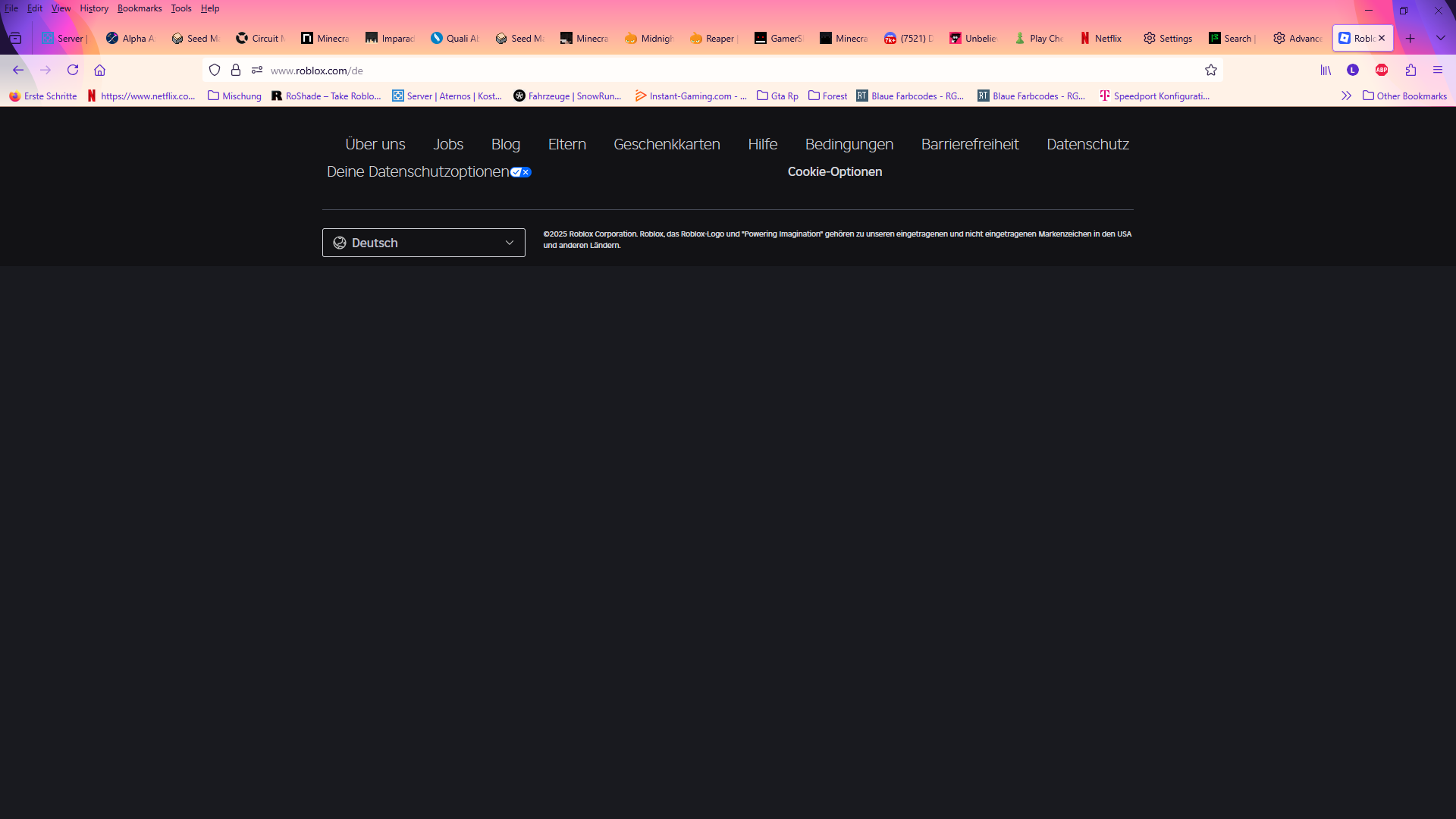Image resolution: width=1456 pixels, height=819 pixels.
Task: Open the Tools menu
Action: (x=181, y=8)
